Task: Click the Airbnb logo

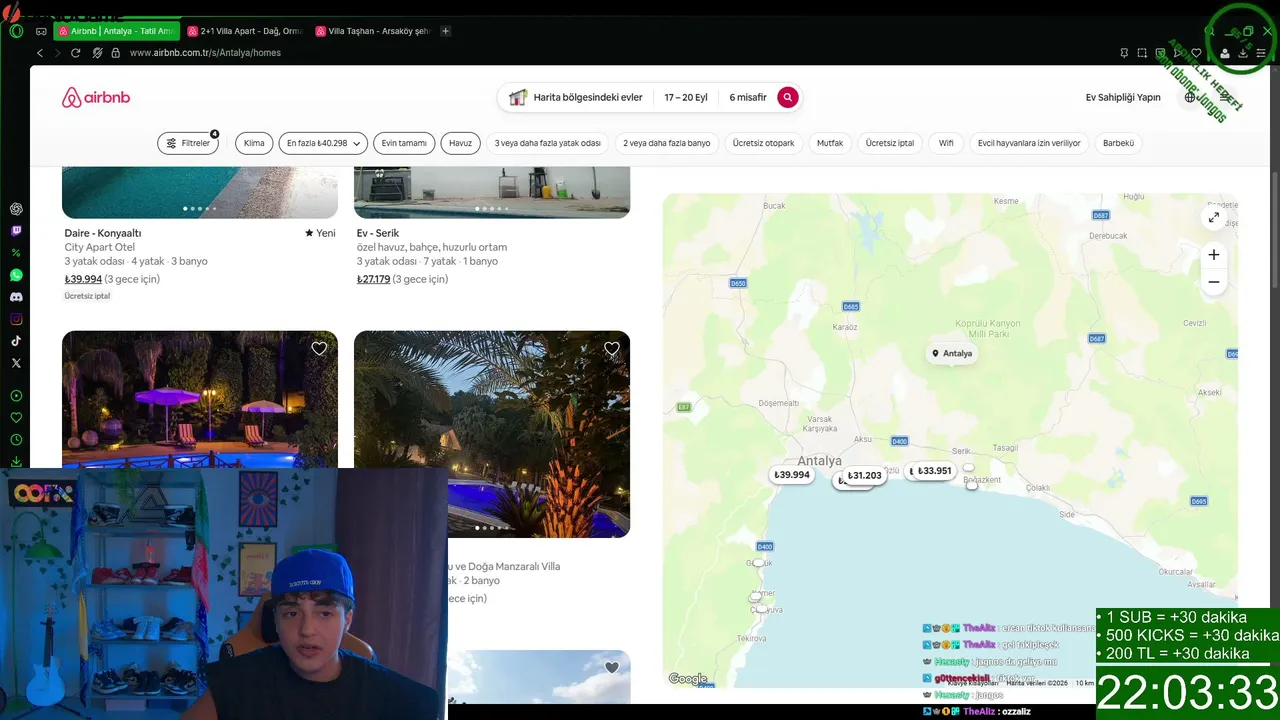Action: pos(96,97)
